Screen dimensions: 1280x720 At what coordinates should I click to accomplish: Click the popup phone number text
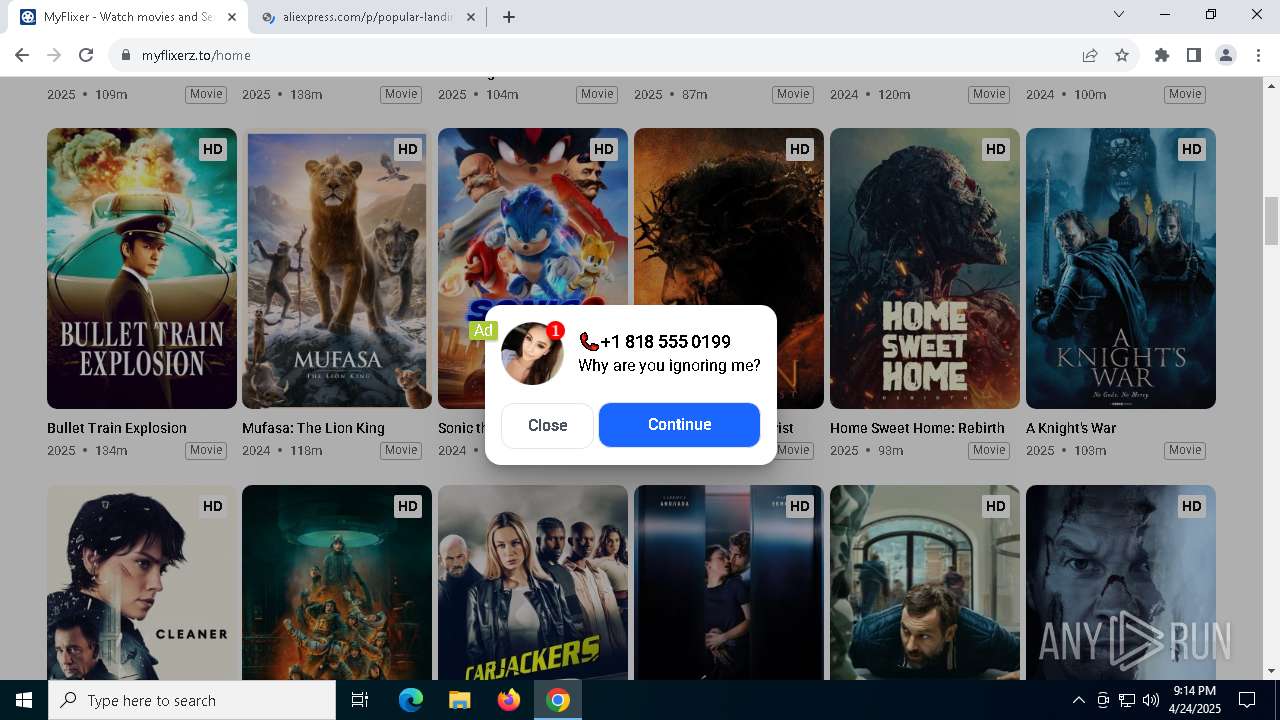tap(665, 342)
